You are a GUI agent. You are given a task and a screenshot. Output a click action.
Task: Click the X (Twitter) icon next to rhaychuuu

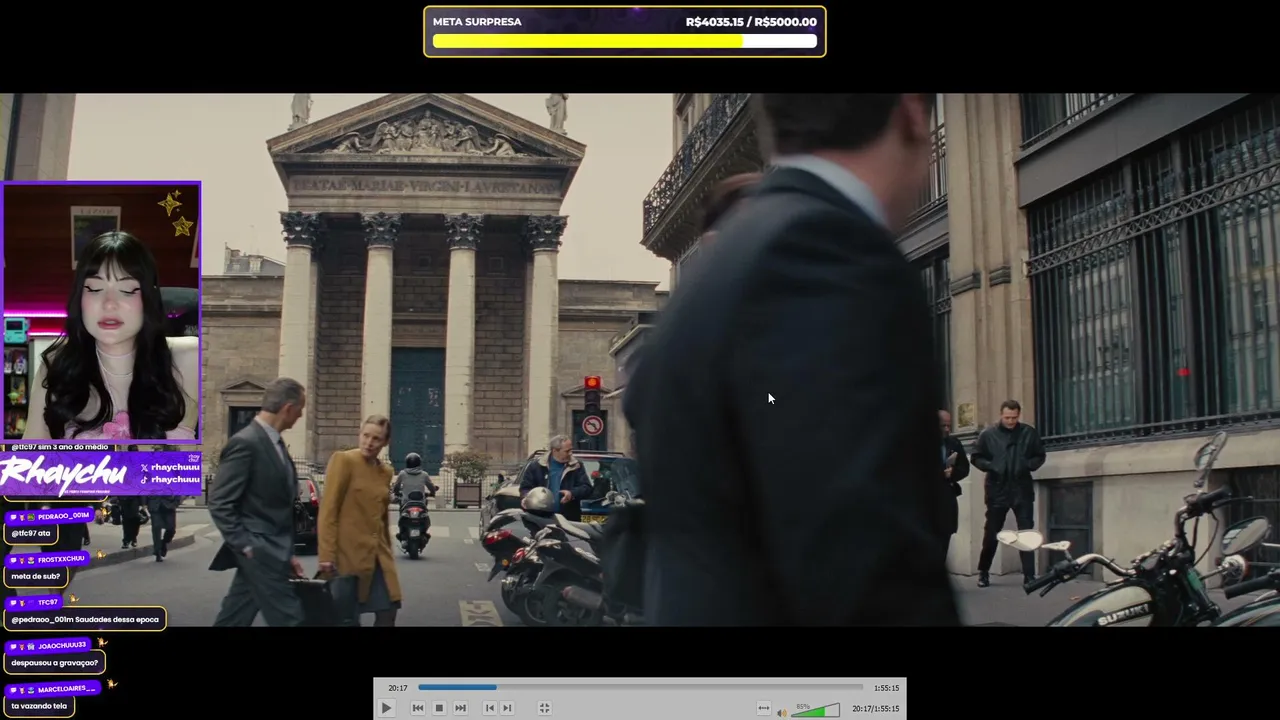[144, 467]
